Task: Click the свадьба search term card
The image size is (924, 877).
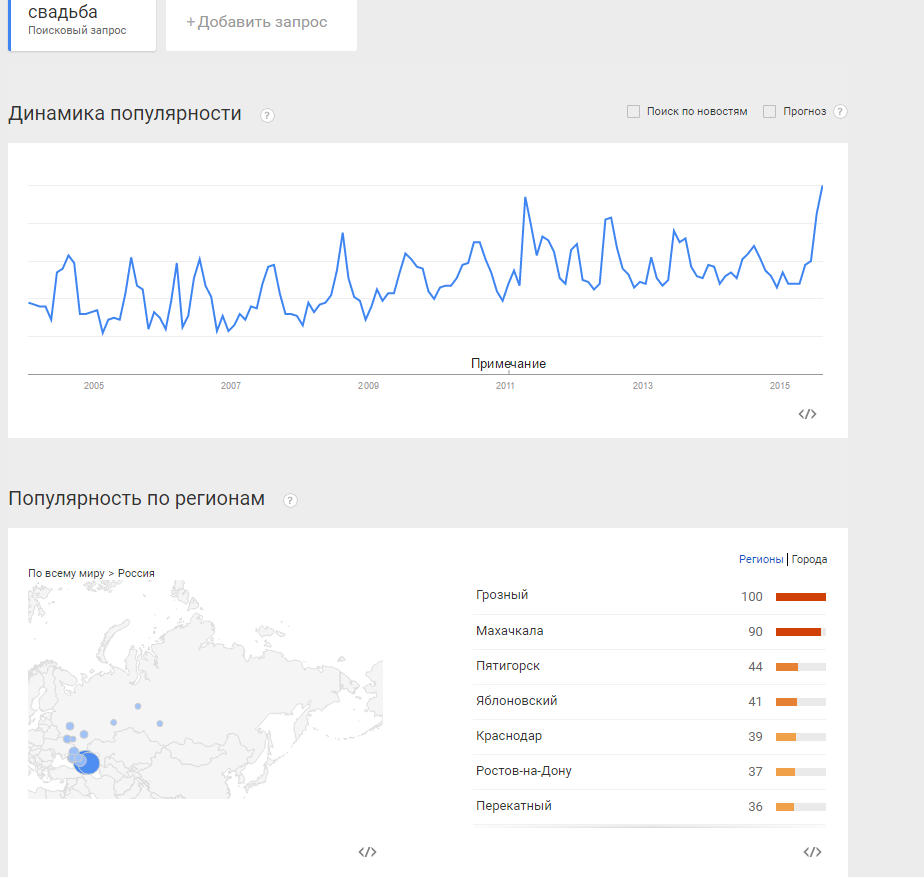Action: coord(82,20)
